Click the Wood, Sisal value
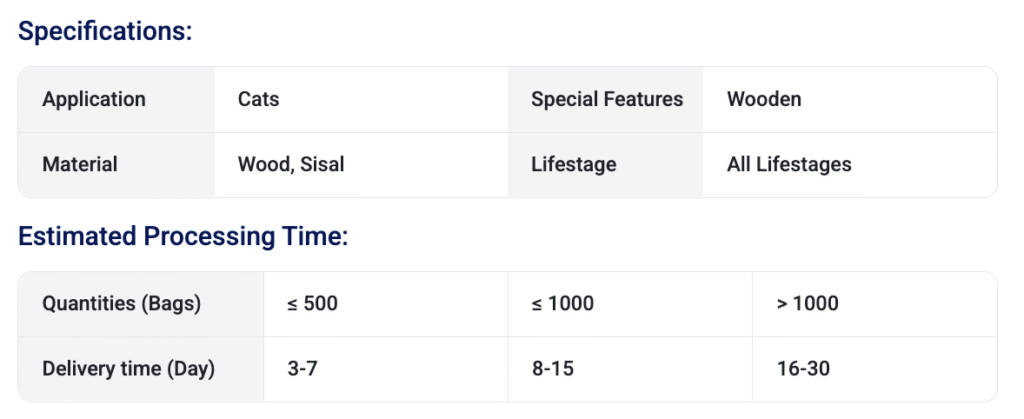Viewport: 1024px width, 419px height. (x=291, y=164)
